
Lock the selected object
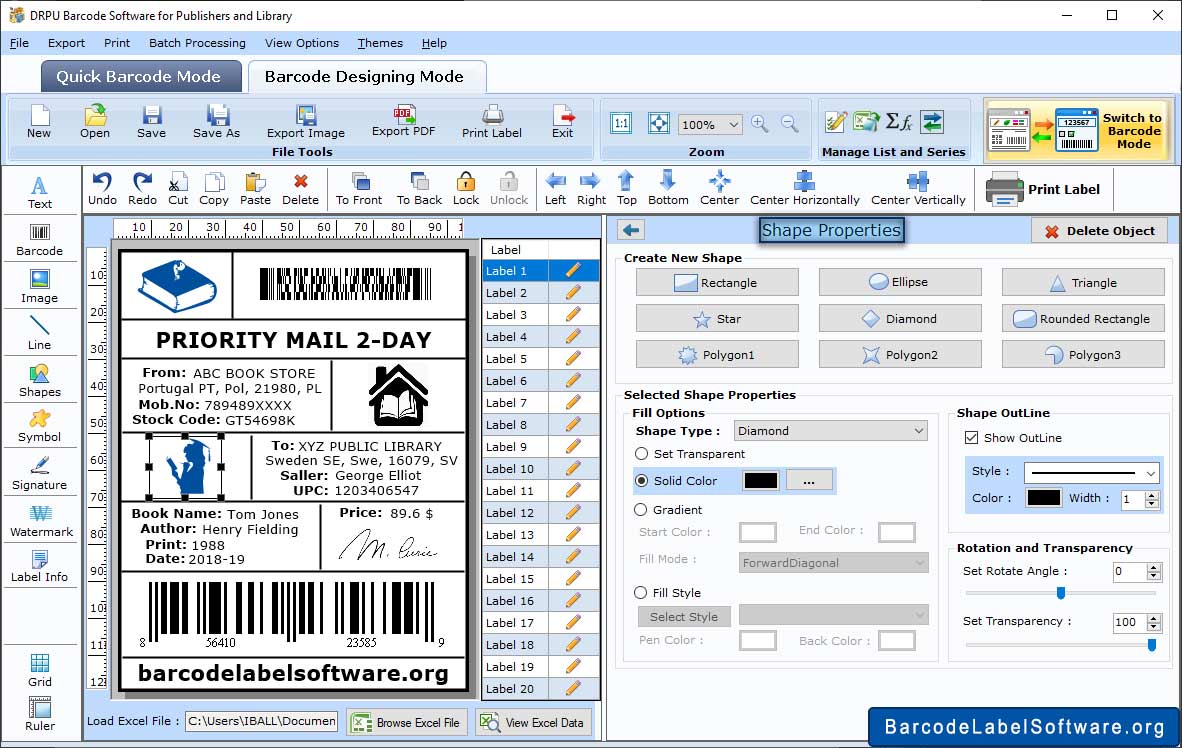[465, 189]
